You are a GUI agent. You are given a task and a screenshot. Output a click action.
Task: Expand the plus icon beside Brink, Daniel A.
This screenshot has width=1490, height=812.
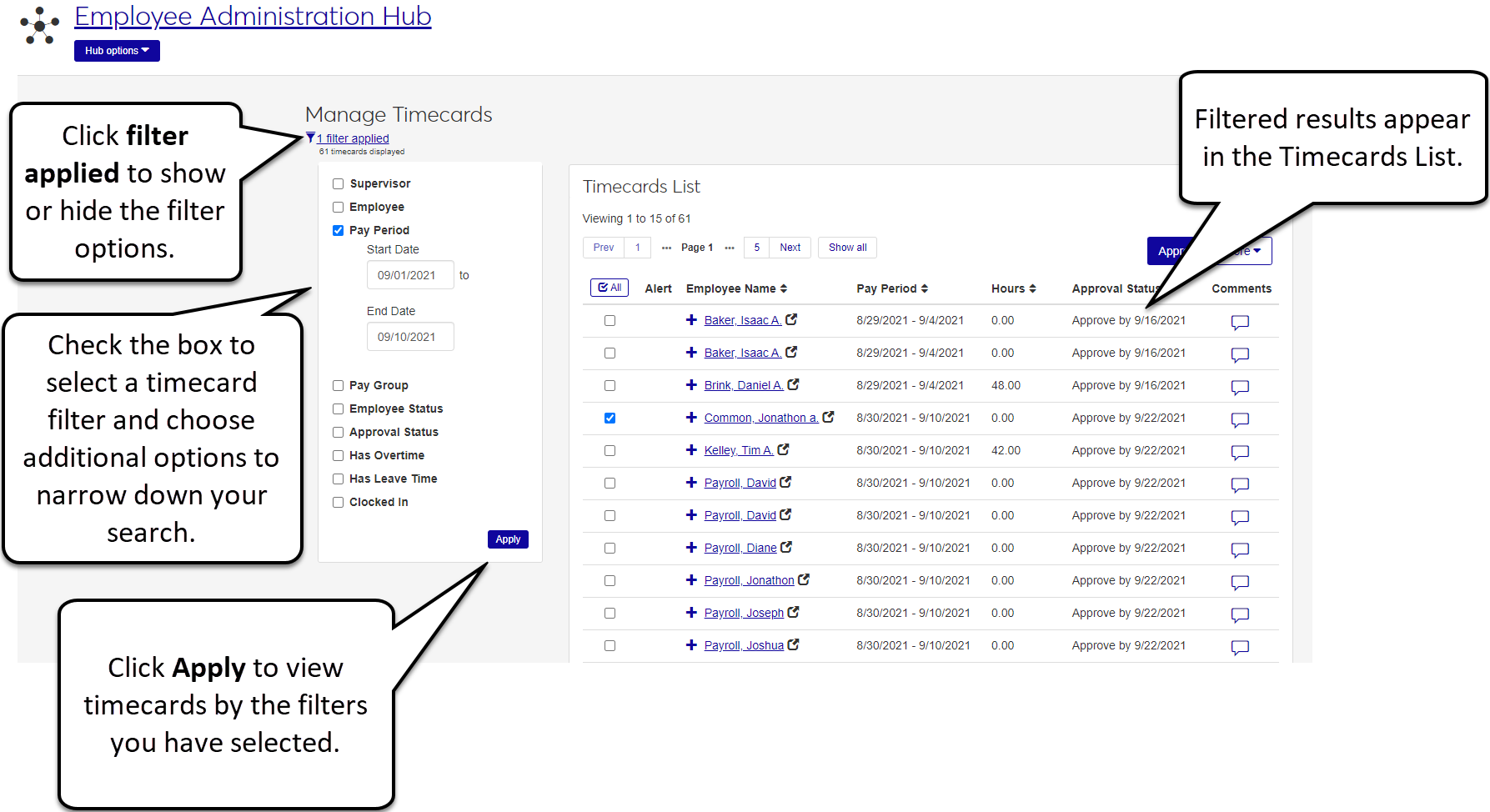click(691, 385)
